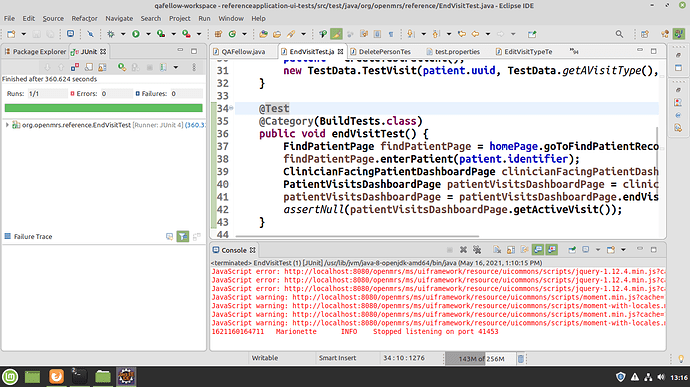The height and width of the screenshot is (387, 690).
Task: Click the Last Edit Location icon
Action: [x=462, y=34]
